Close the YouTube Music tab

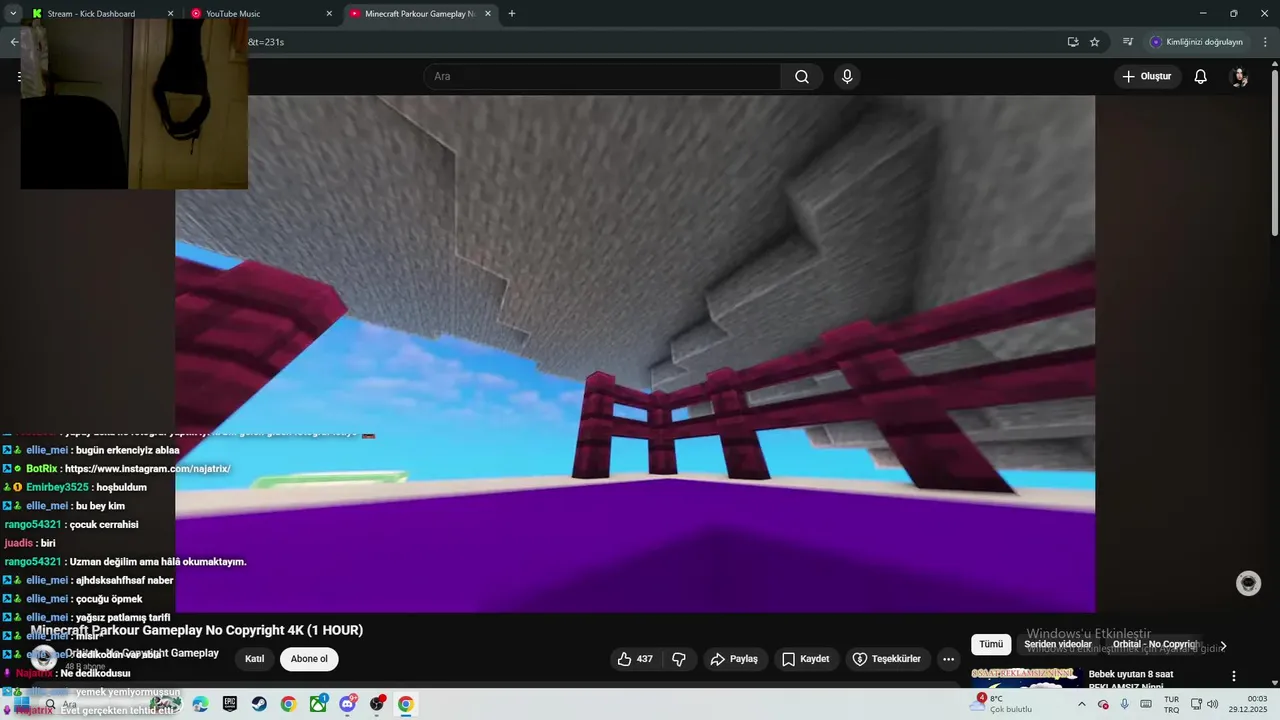(329, 14)
